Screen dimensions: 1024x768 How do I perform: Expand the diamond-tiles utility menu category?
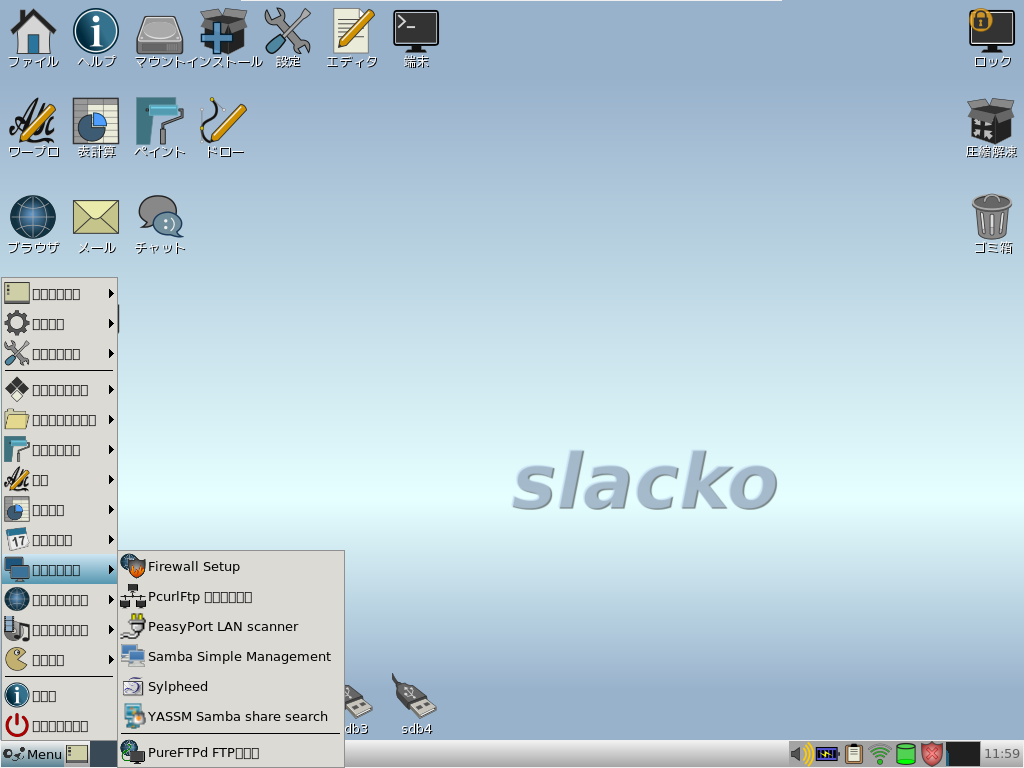[x=59, y=390]
